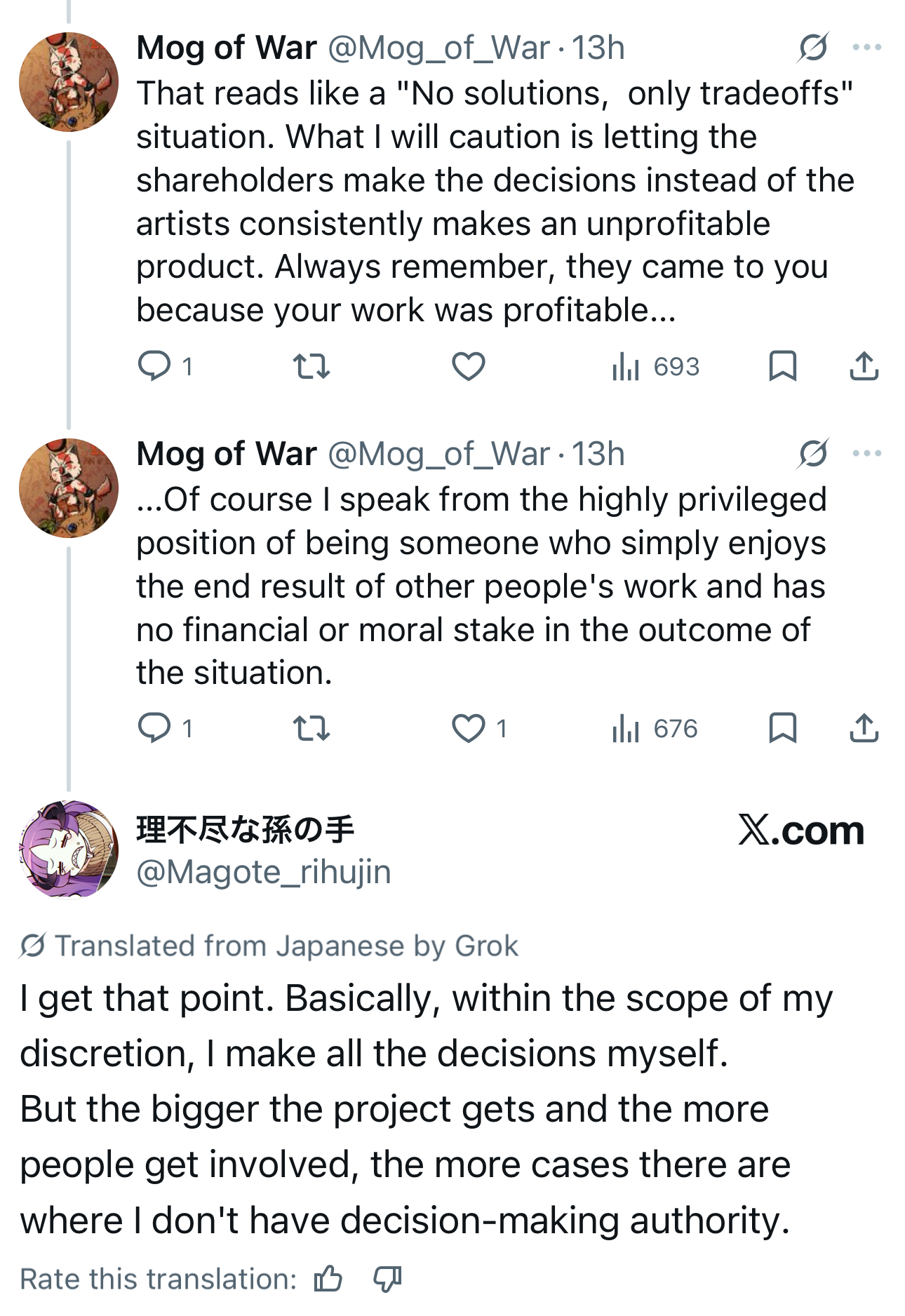Open Grok icon on second tweet
Viewport: 905px width, 1316px height.
[813, 453]
